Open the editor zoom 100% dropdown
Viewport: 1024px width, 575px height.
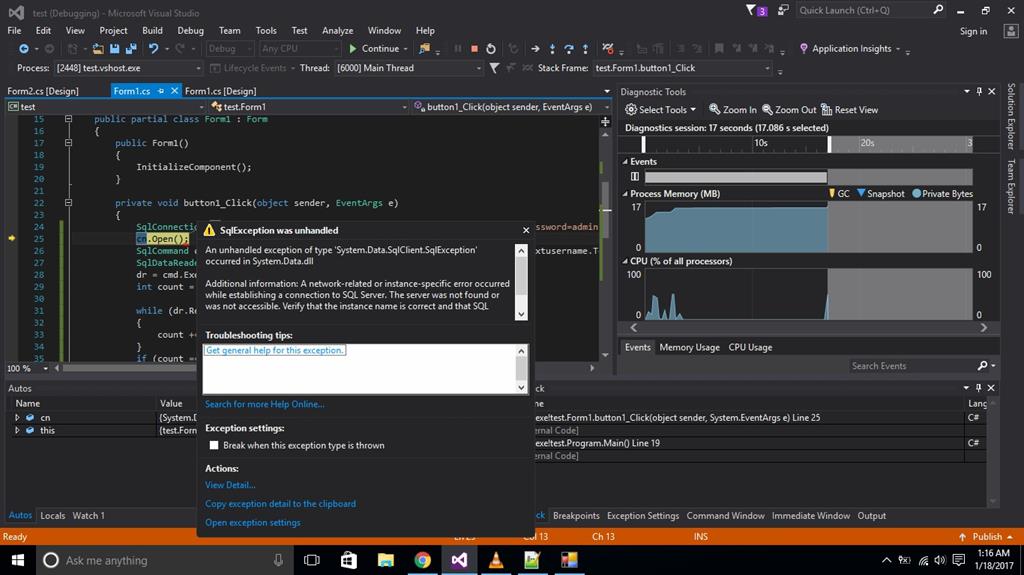point(45,369)
